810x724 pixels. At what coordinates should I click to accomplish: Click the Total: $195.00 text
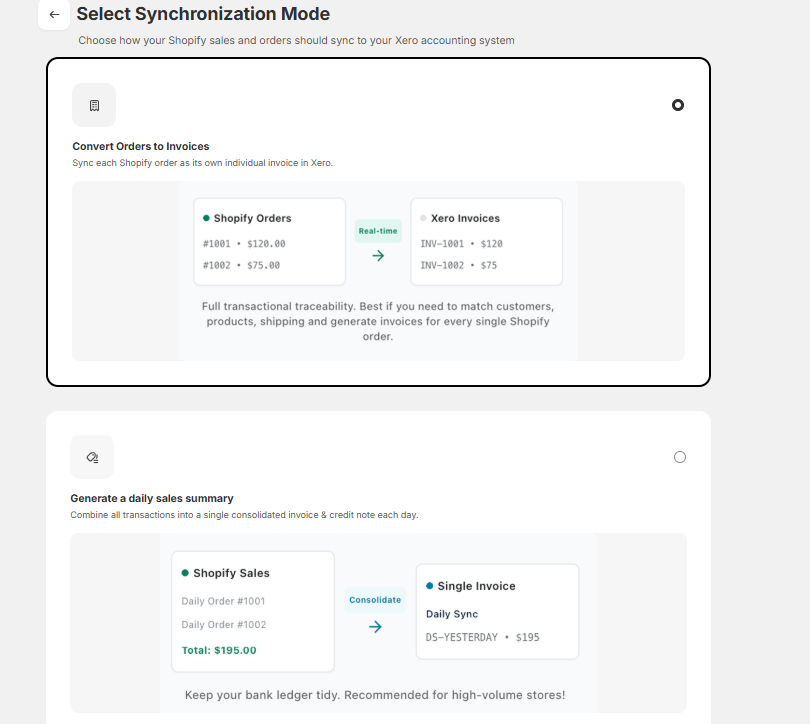tap(219, 651)
